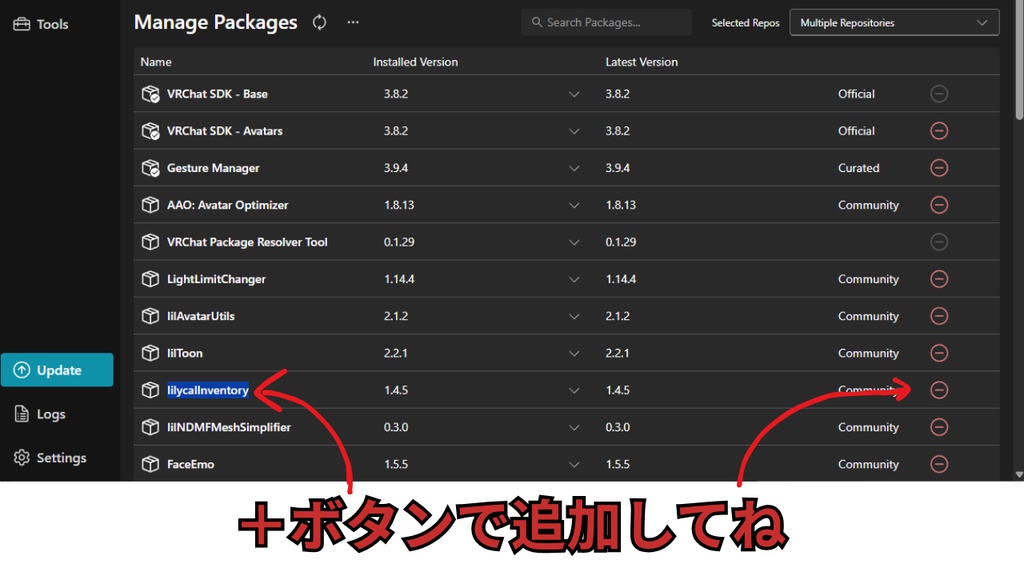
Task: Click the vertical scrollbar on the right
Action: (1018, 75)
